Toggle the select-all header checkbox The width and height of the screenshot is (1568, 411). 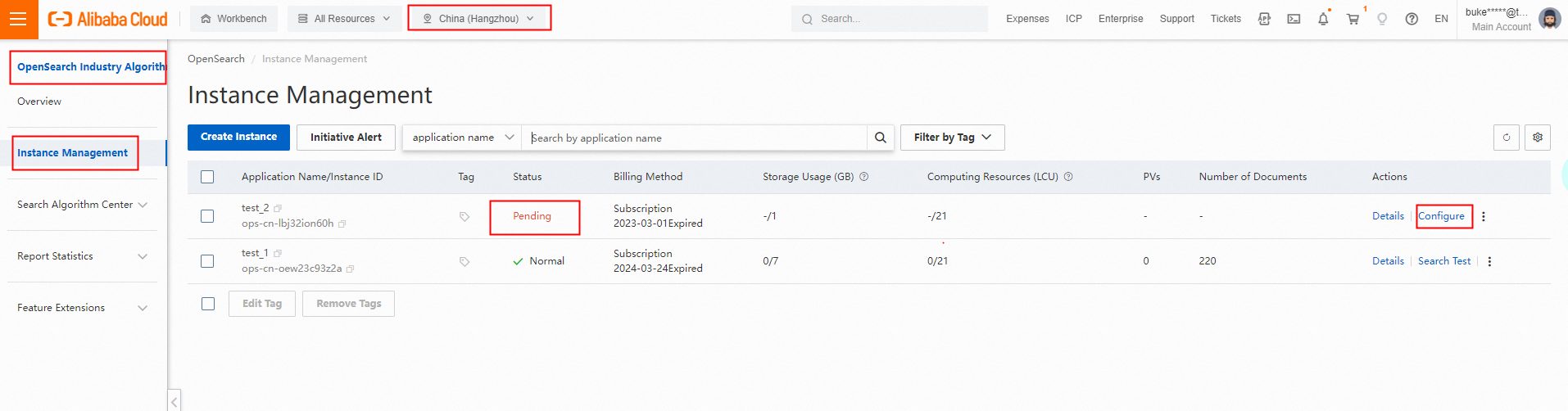(207, 177)
